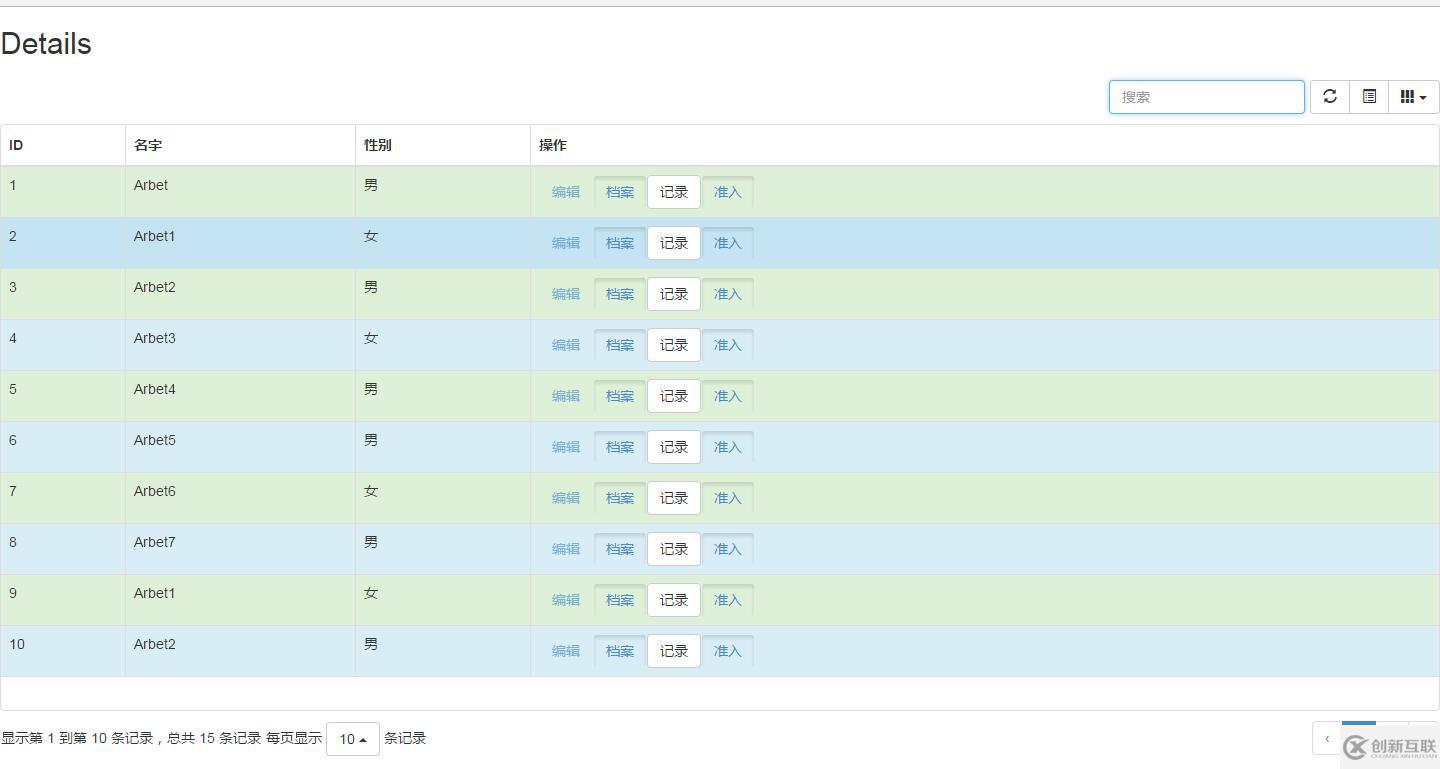1440x769 pixels.
Task: Click the refresh table icon
Action: point(1330,97)
